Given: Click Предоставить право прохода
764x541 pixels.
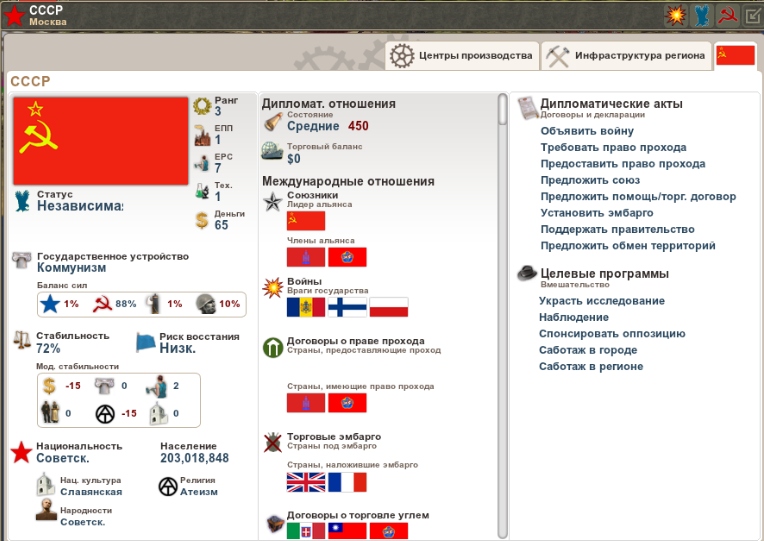Looking at the screenshot, I should 622,164.
